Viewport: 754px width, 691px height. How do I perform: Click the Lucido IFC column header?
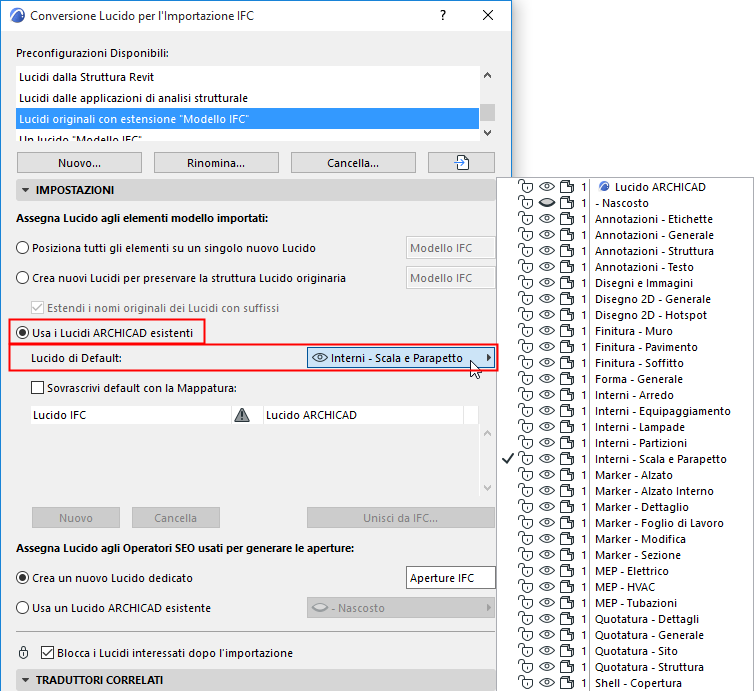[x=131, y=415]
